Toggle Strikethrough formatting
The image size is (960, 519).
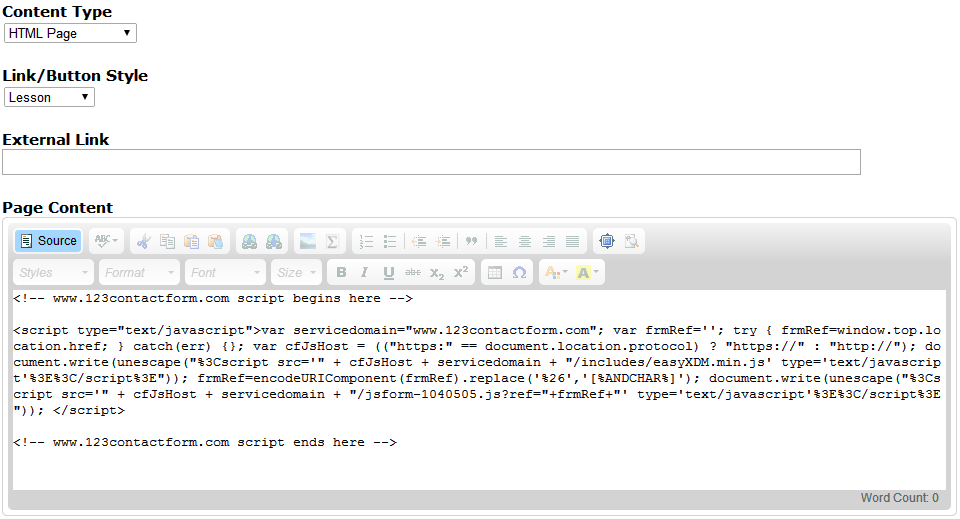point(413,272)
